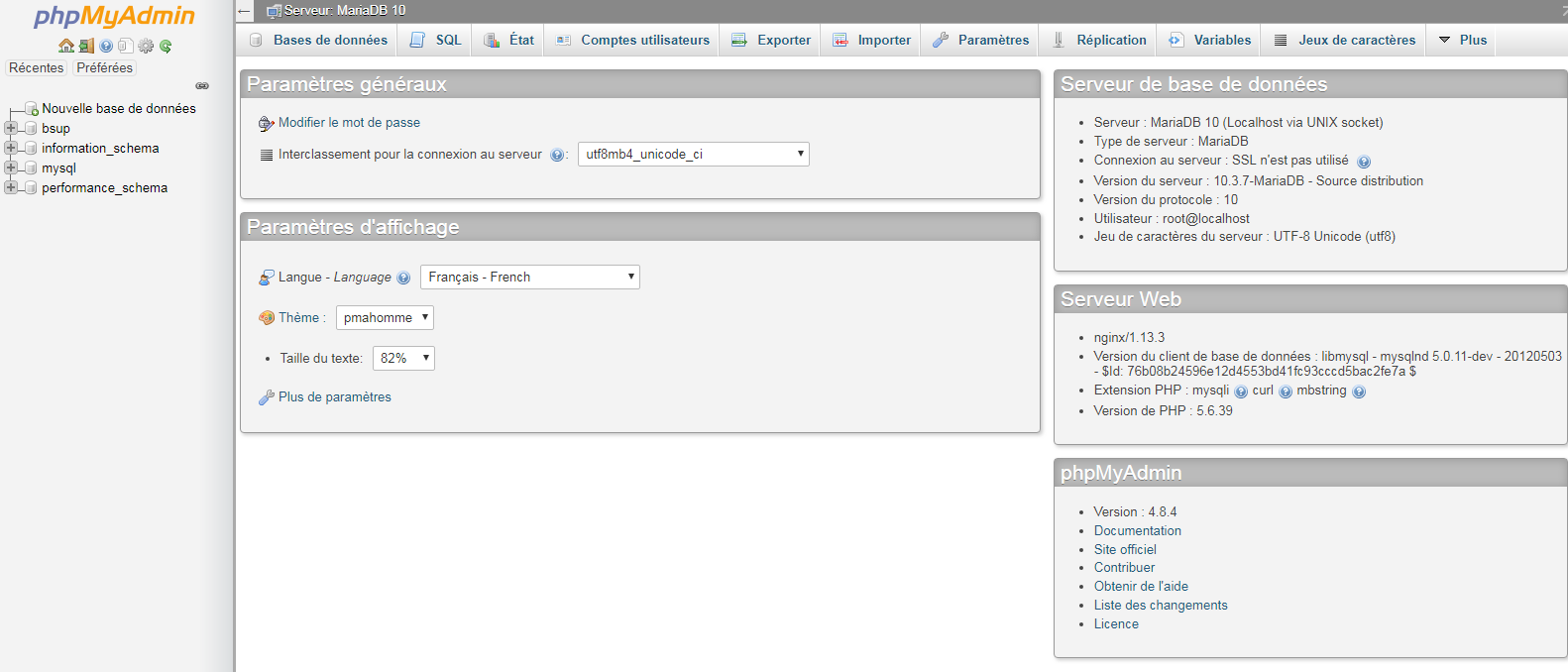Visit the Site officiel link

pos(1125,550)
